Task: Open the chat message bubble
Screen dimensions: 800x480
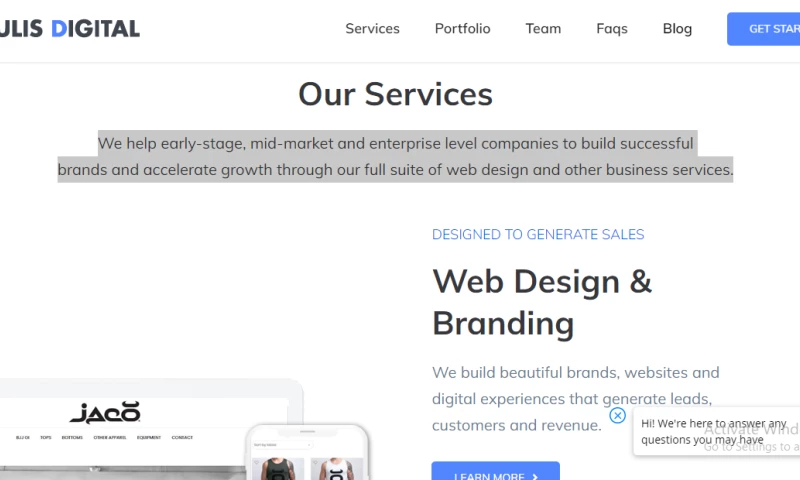Action: [715, 431]
